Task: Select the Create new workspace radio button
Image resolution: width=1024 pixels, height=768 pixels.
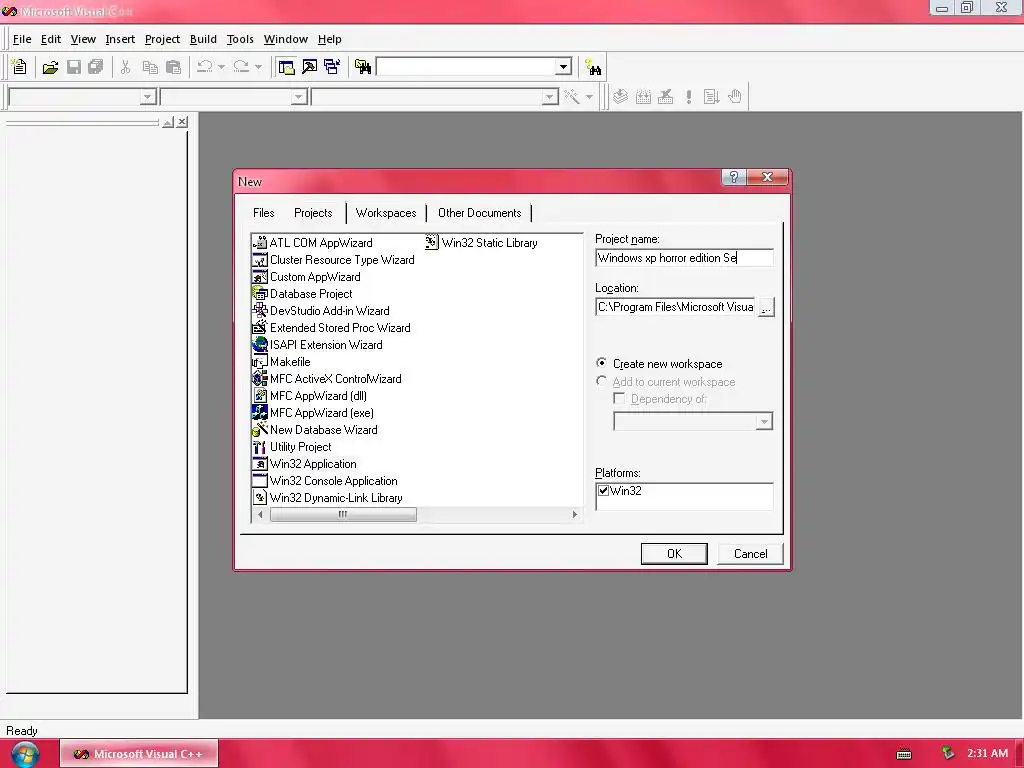Action: pyautogui.click(x=601, y=363)
